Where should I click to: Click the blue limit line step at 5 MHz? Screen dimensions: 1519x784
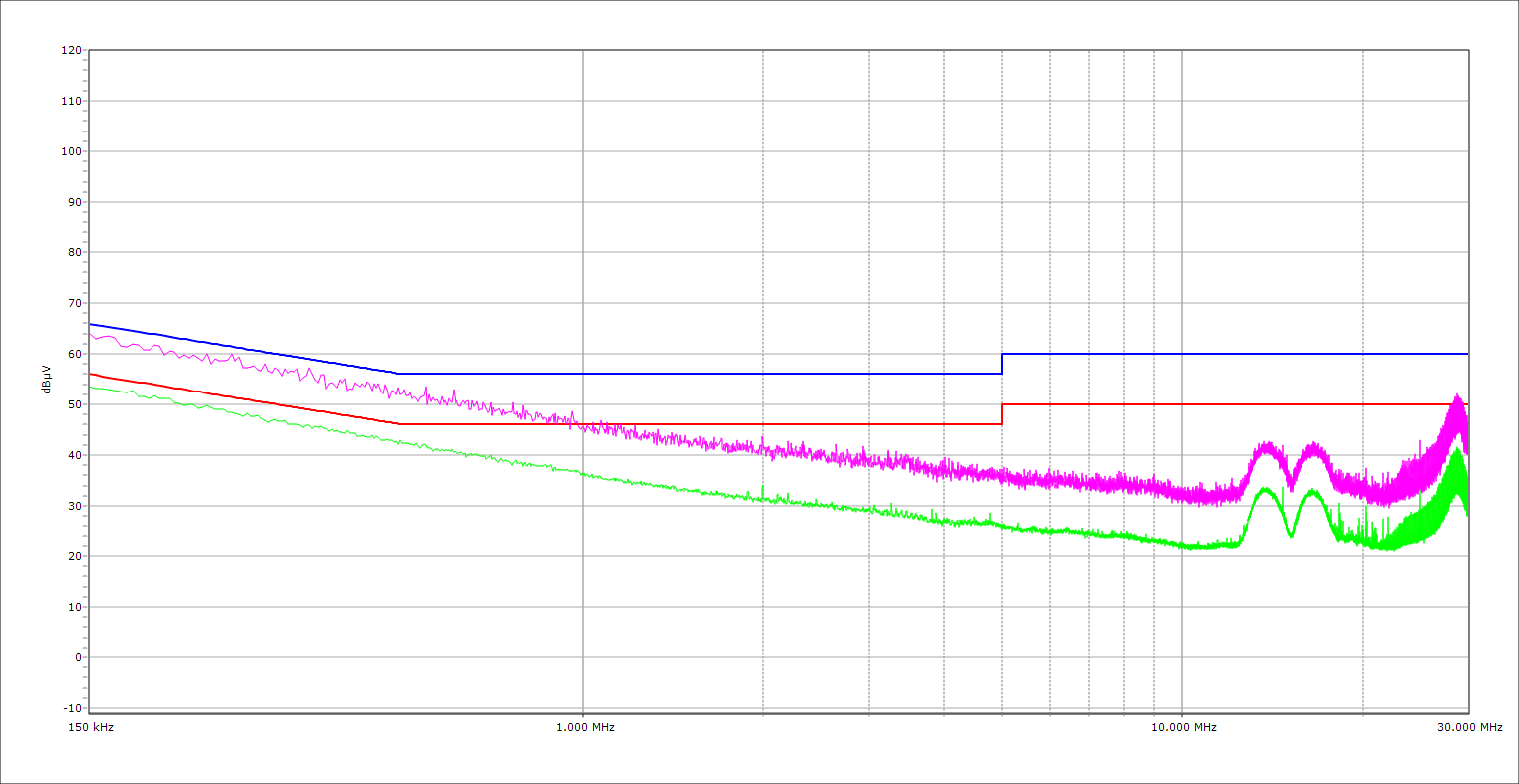point(1002,364)
